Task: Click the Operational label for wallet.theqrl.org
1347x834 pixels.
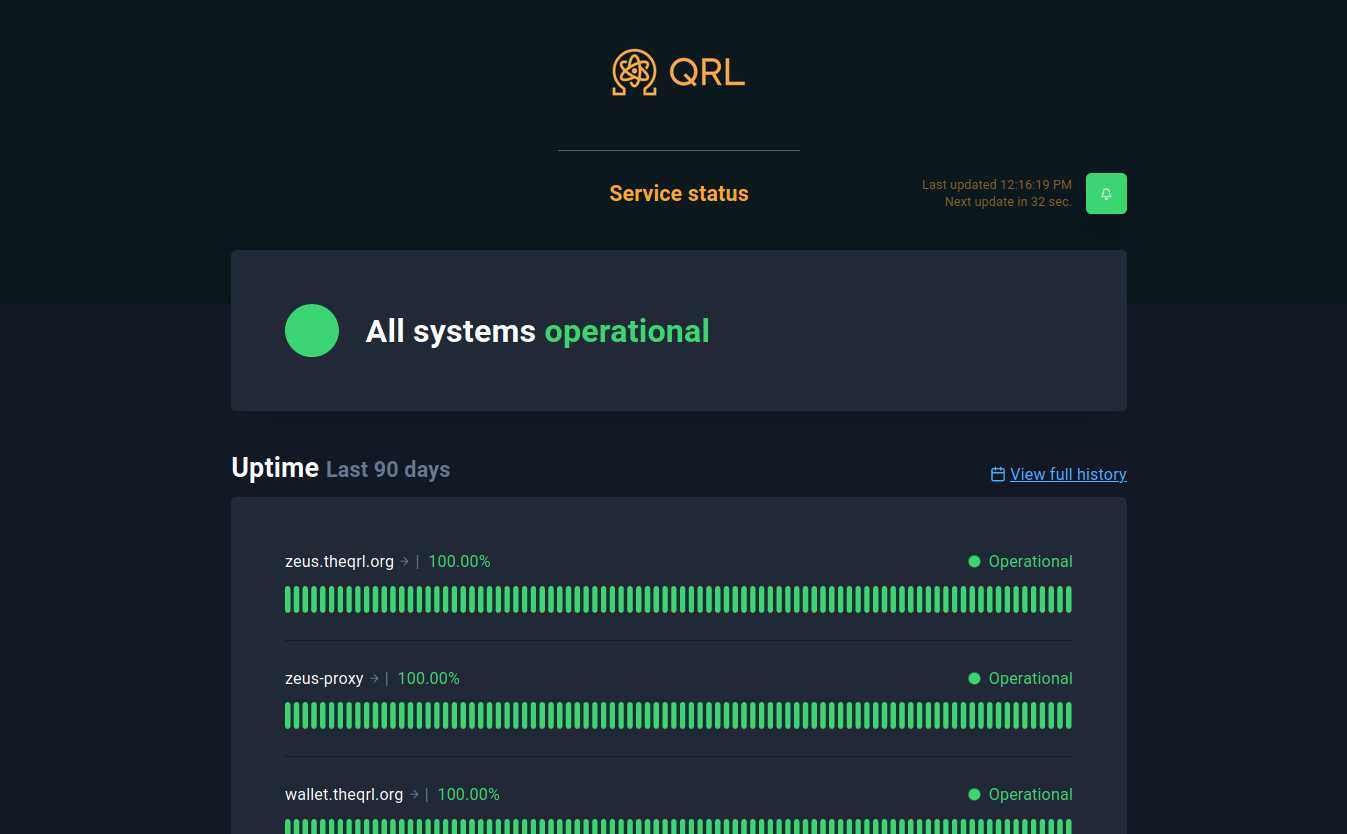Action: (x=1030, y=794)
